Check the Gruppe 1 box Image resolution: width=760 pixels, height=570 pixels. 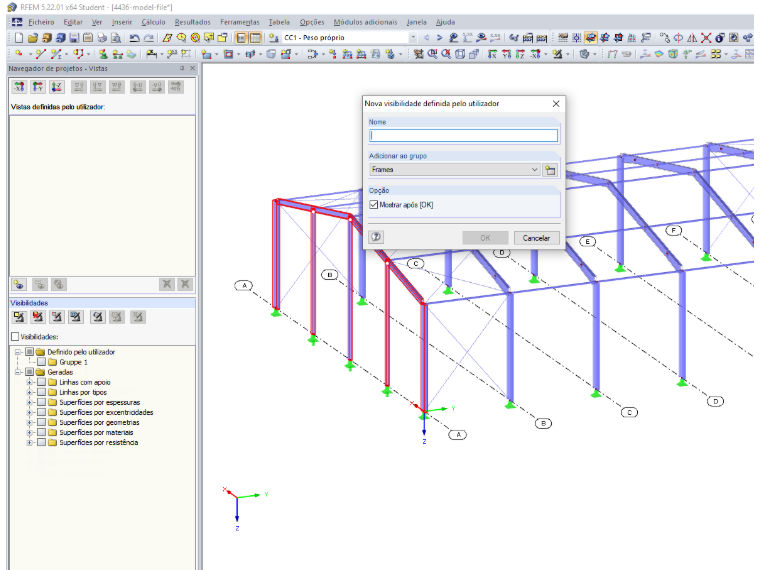42,362
